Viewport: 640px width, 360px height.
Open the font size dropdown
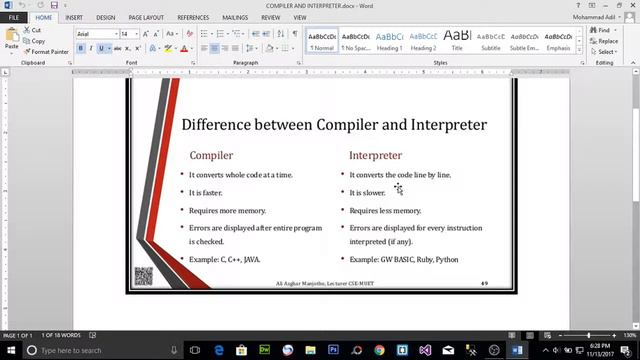coord(137,34)
